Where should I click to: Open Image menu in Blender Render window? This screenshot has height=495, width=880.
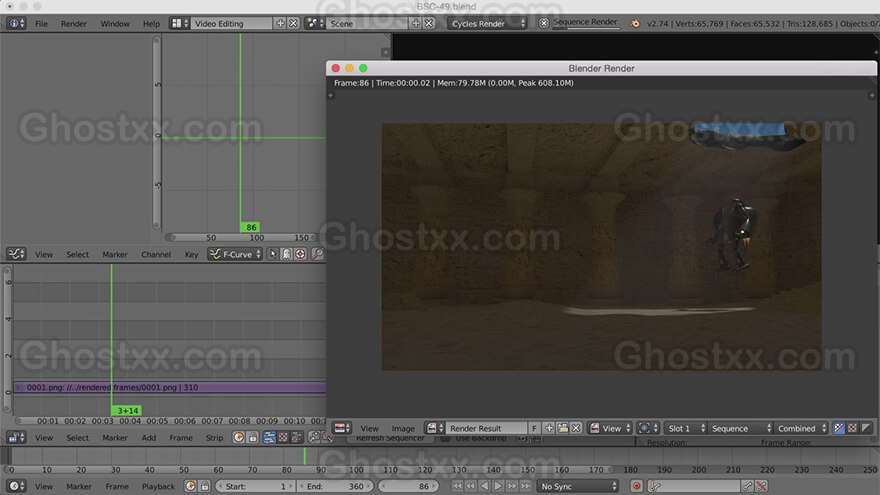point(403,428)
